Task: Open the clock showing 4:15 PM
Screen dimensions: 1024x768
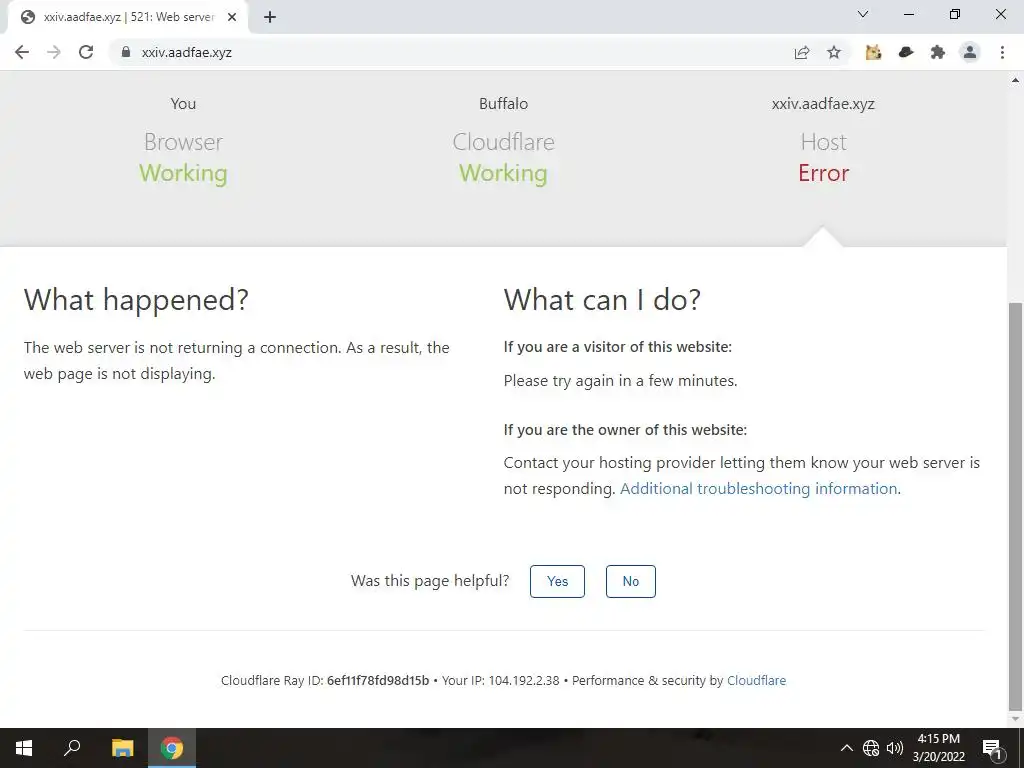Action: click(938, 748)
